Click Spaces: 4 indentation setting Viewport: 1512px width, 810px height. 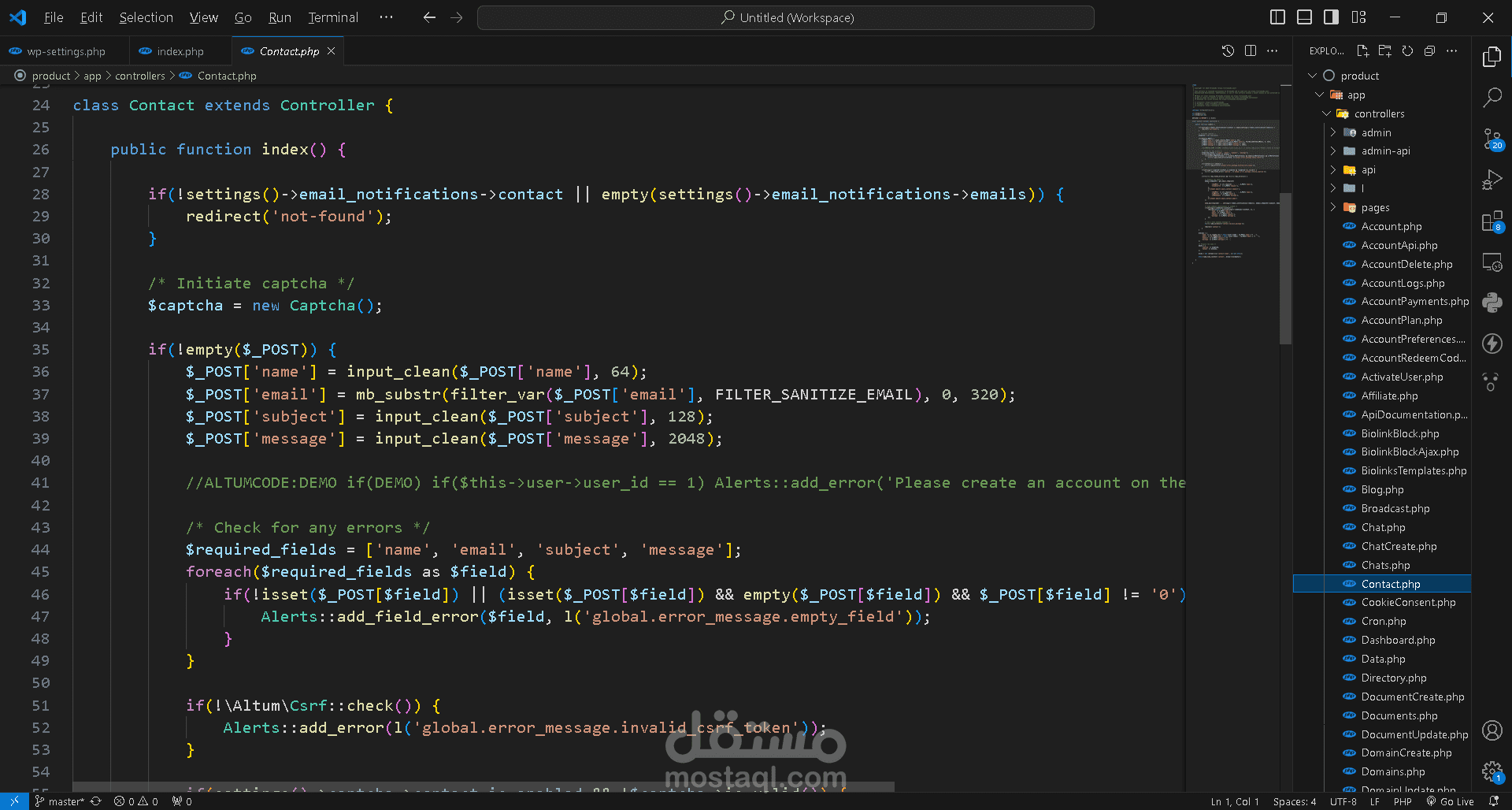pos(1295,801)
